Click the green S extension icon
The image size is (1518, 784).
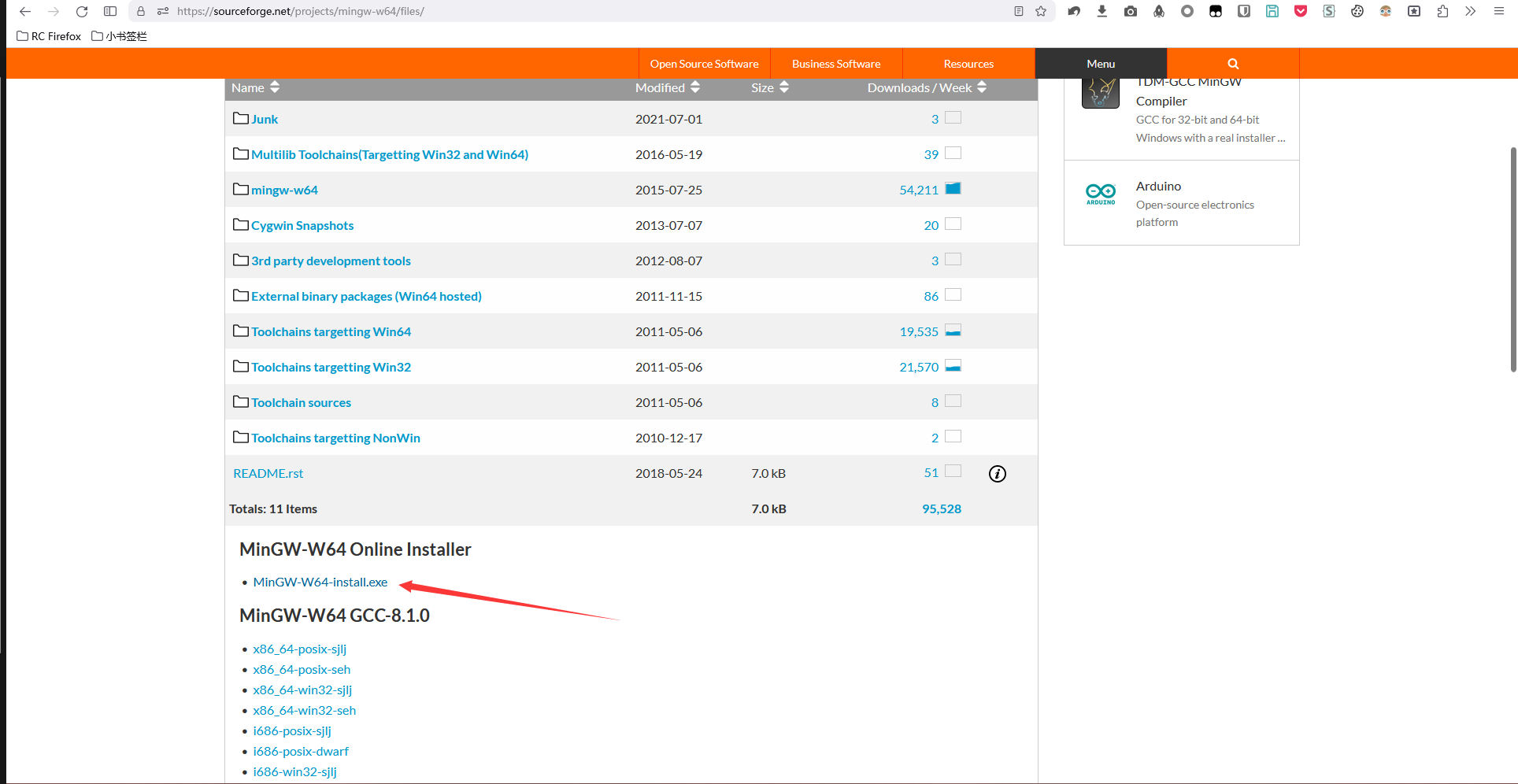point(1329,11)
